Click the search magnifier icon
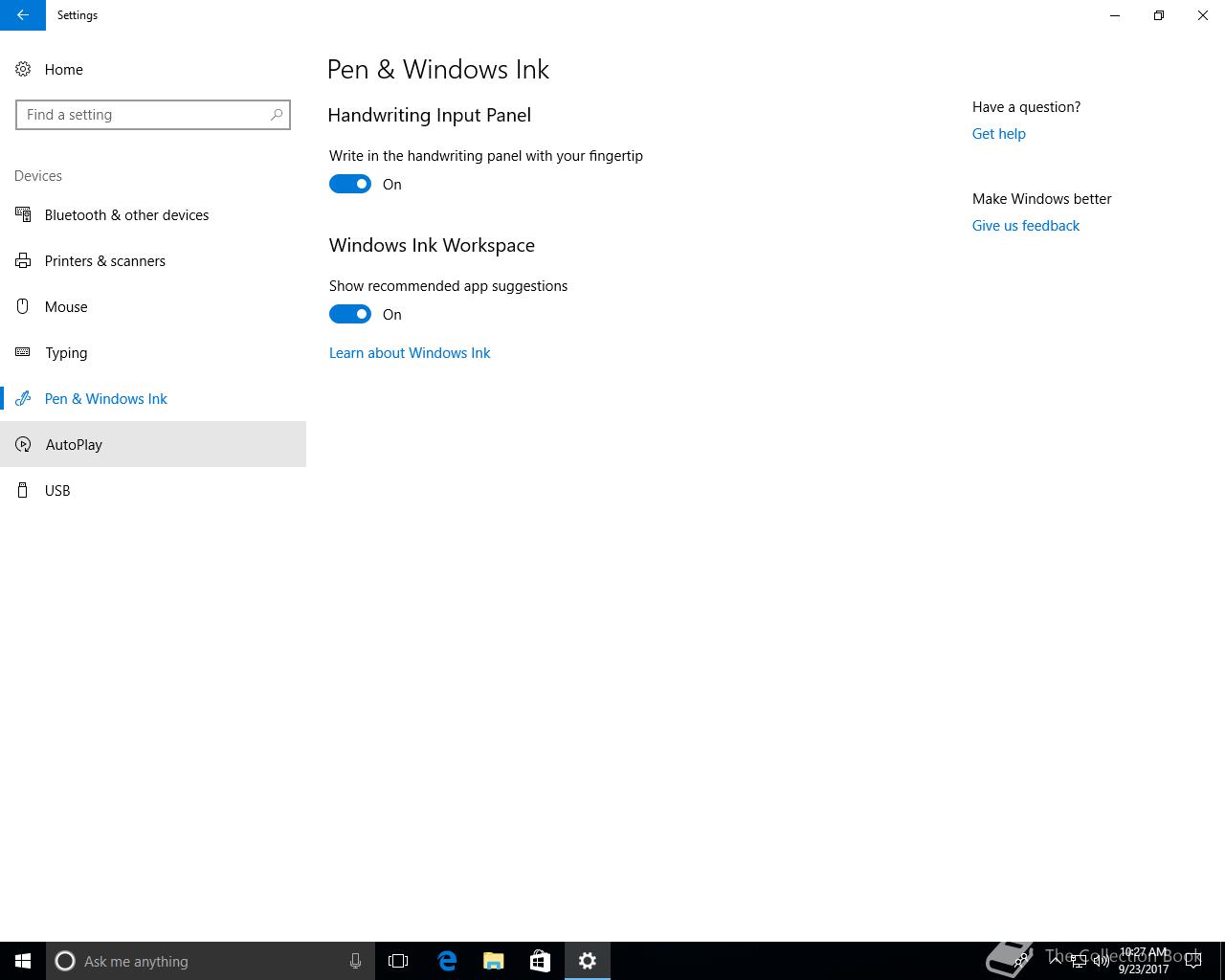Viewport: 1225px width, 980px height. [x=277, y=115]
